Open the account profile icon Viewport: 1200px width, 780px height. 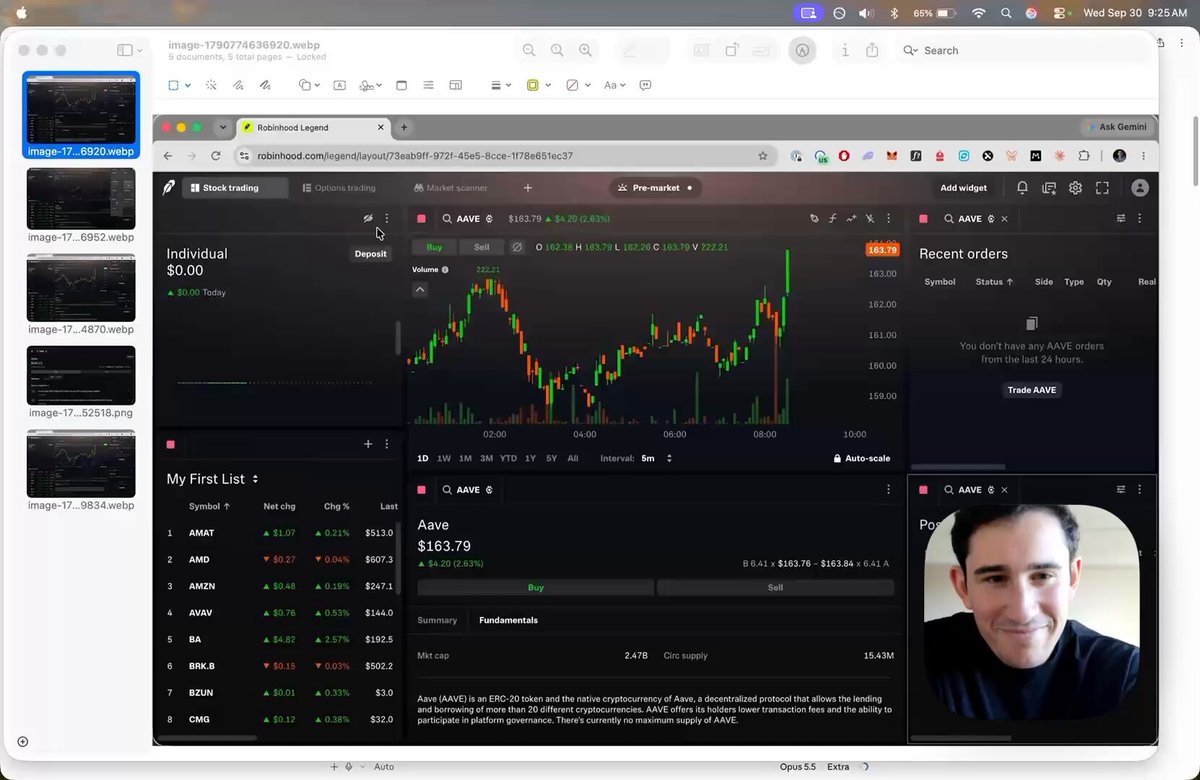(1139, 188)
